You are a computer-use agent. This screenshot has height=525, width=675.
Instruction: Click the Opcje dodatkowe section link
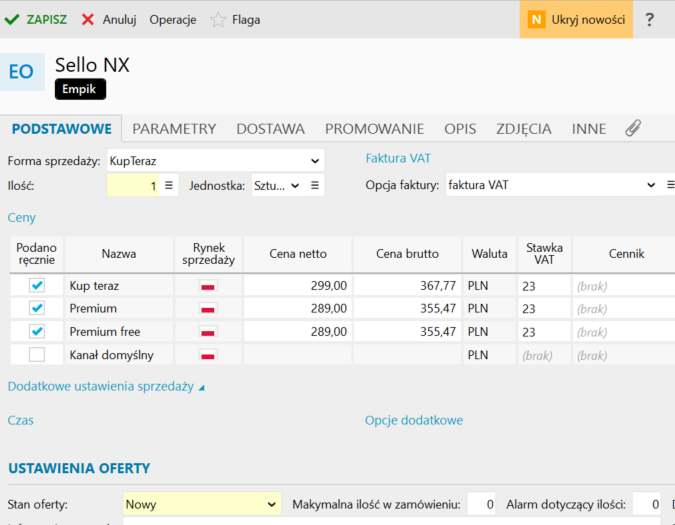coord(414,420)
